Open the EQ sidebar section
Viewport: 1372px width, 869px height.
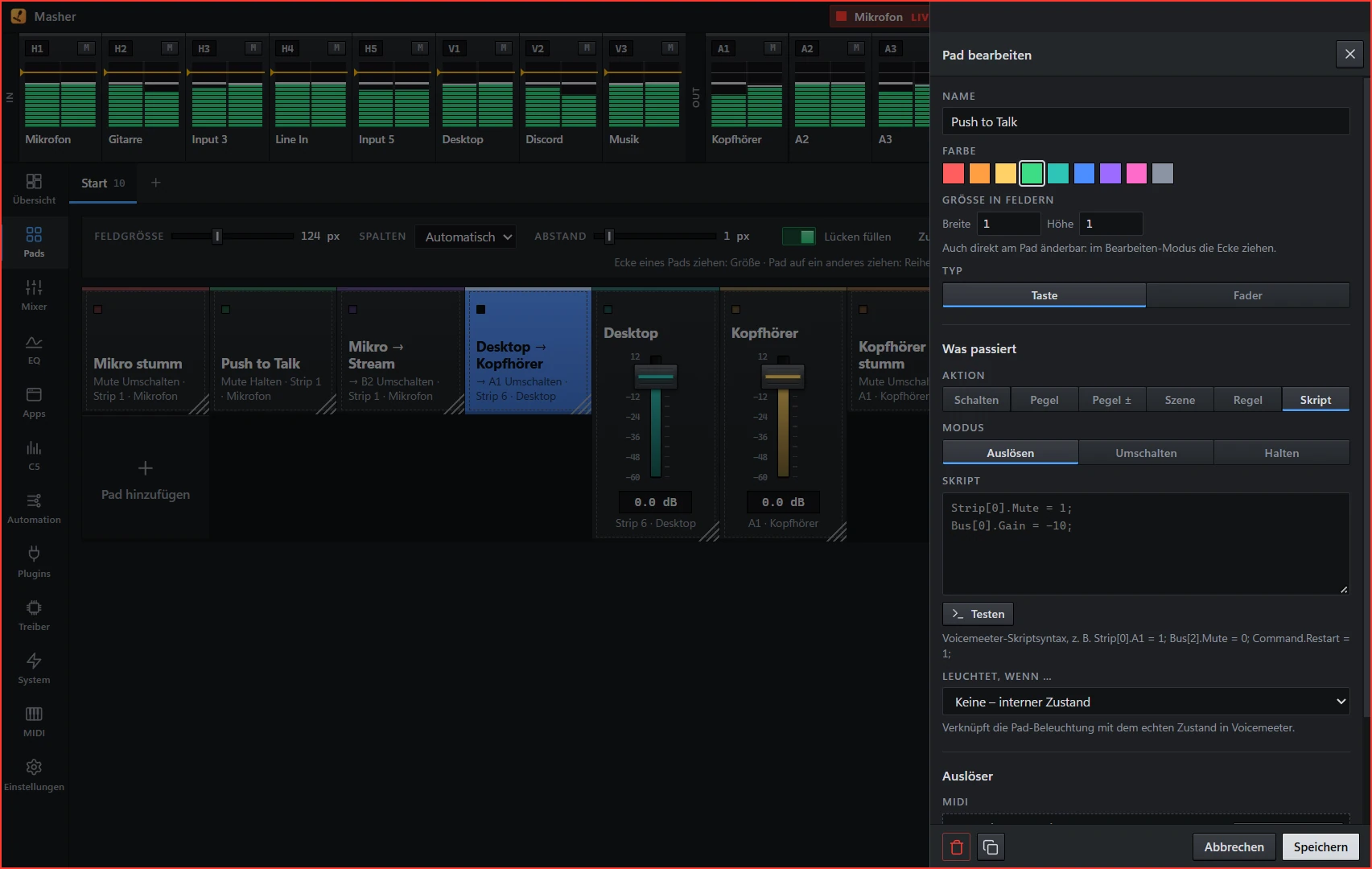click(x=34, y=349)
